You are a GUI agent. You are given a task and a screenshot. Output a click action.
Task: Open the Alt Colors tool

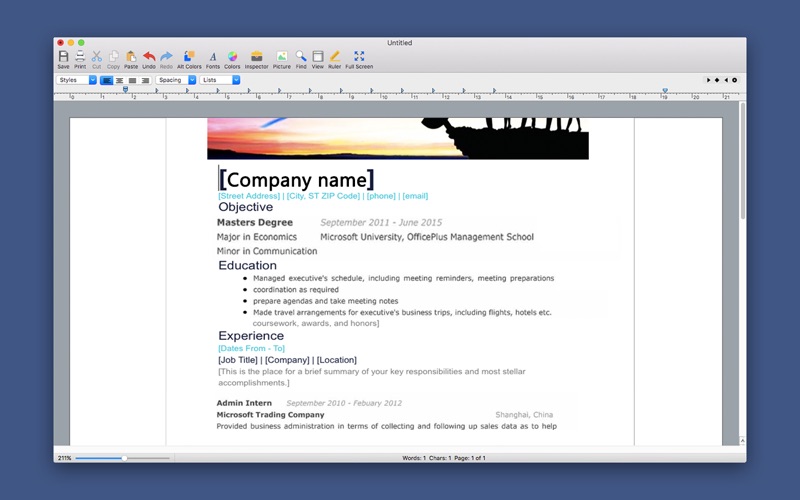click(189, 58)
